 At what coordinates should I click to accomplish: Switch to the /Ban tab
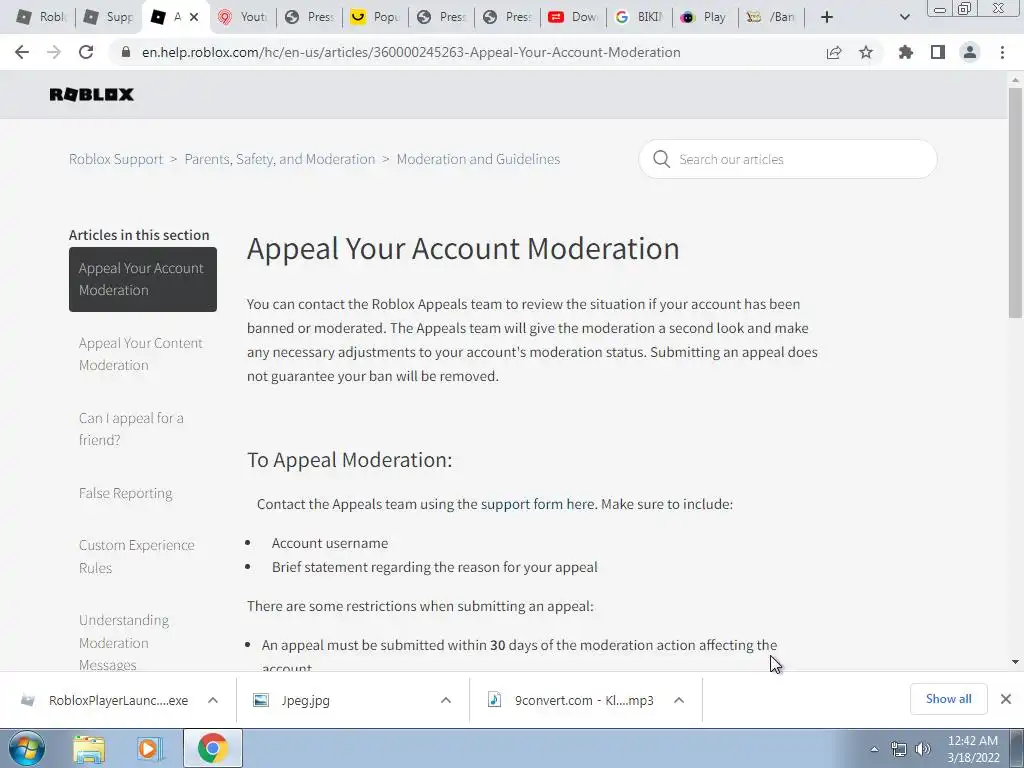pyautogui.click(x=771, y=17)
